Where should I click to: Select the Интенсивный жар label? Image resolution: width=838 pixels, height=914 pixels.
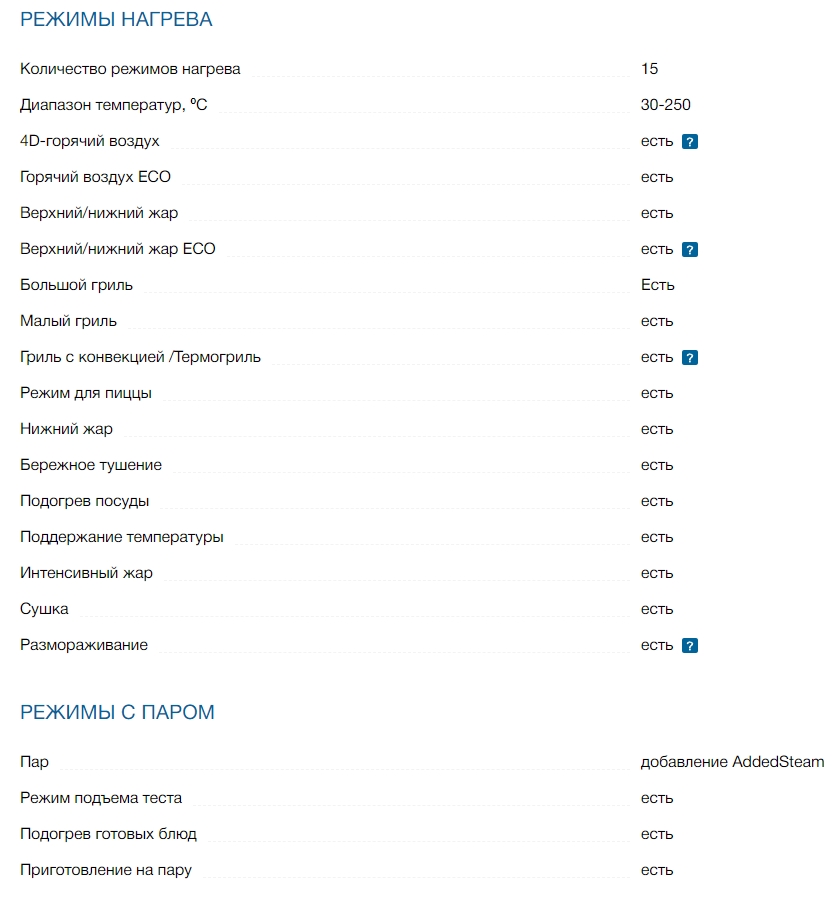click(x=86, y=573)
